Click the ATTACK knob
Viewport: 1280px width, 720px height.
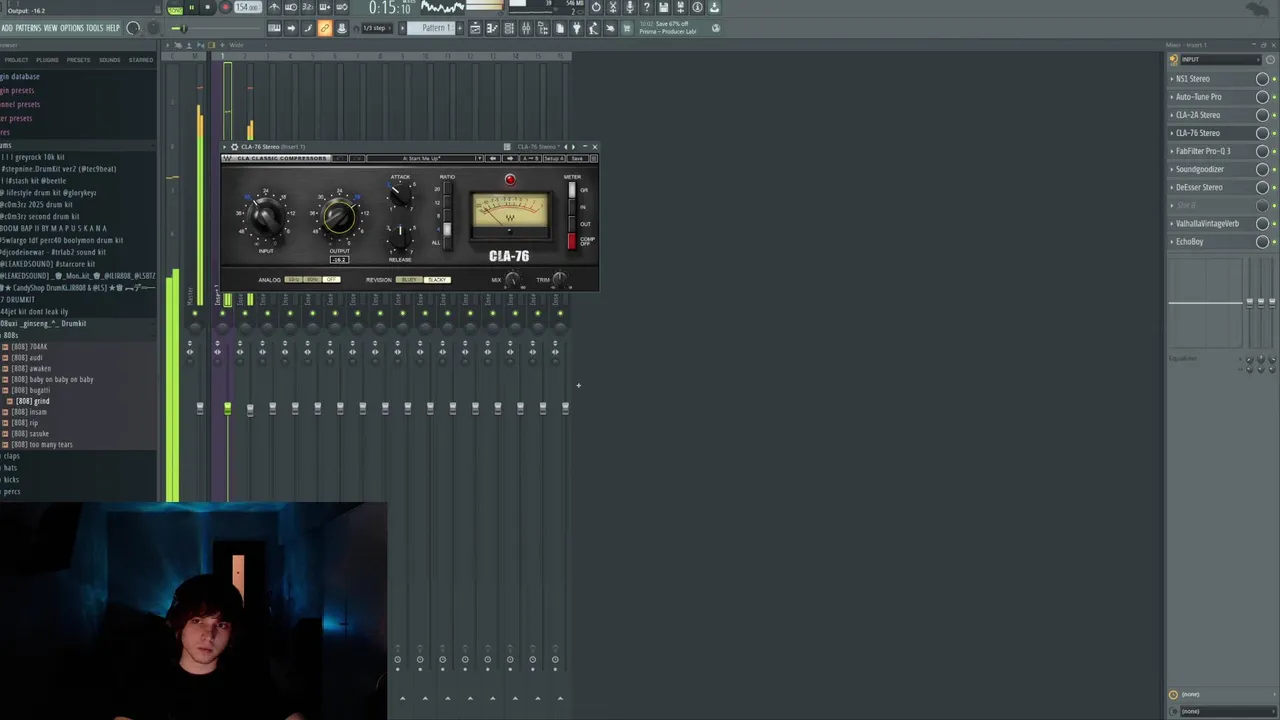[400, 193]
